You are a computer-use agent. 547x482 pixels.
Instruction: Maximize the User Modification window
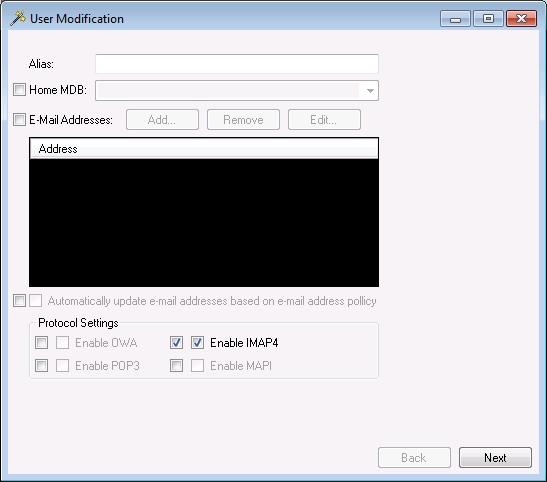point(488,19)
